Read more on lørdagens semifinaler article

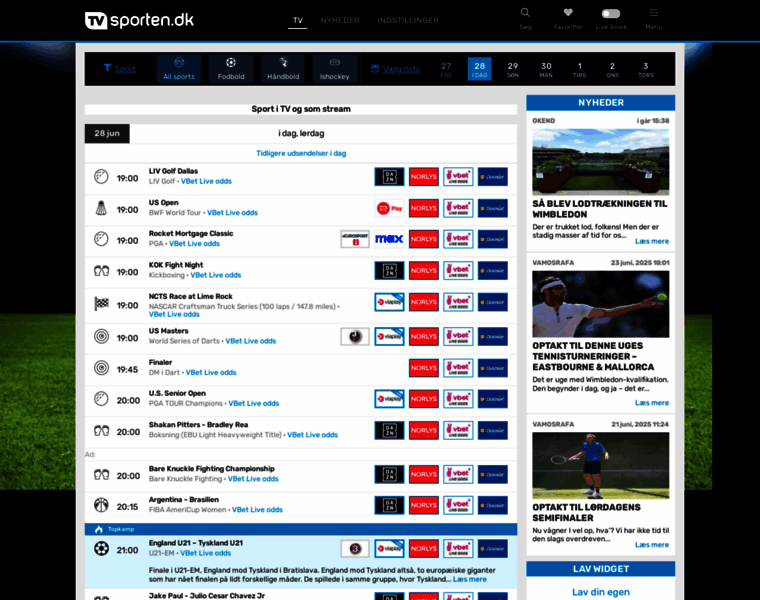click(x=651, y=545)
